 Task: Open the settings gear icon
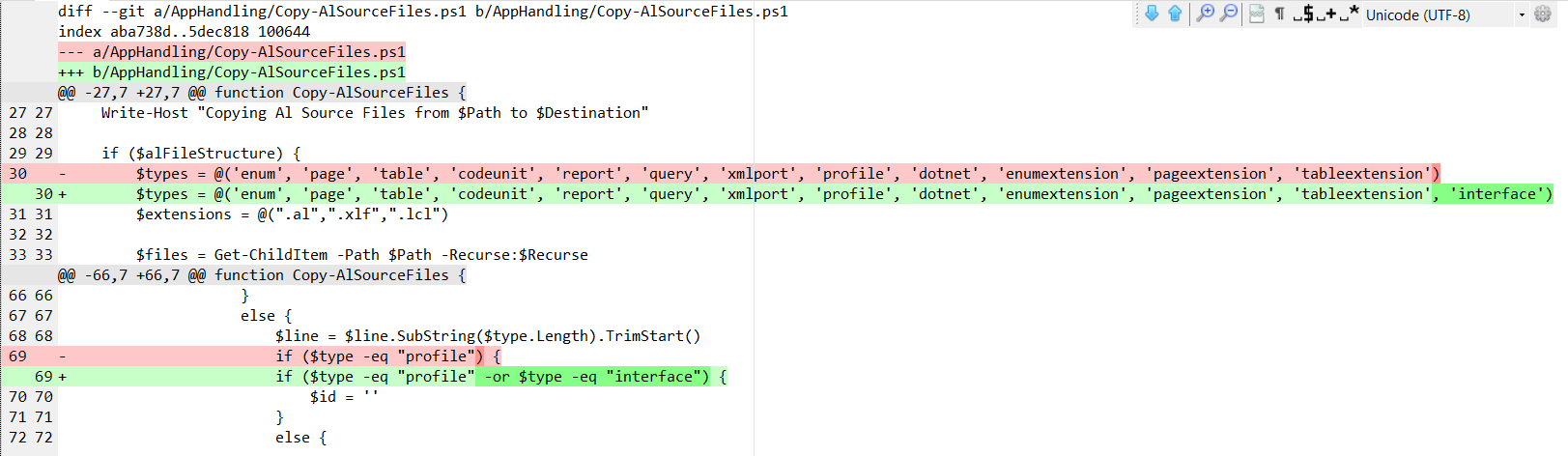[1543, 14]
